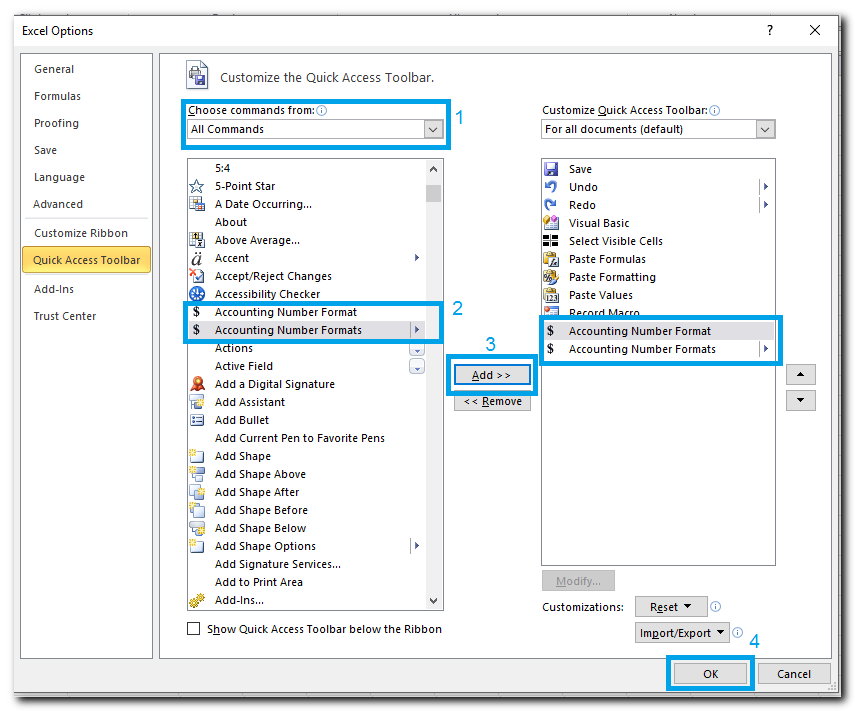Select the Visual Basic icon
The height and width of the screenshot is (711, 855).
tap(550, 223)
